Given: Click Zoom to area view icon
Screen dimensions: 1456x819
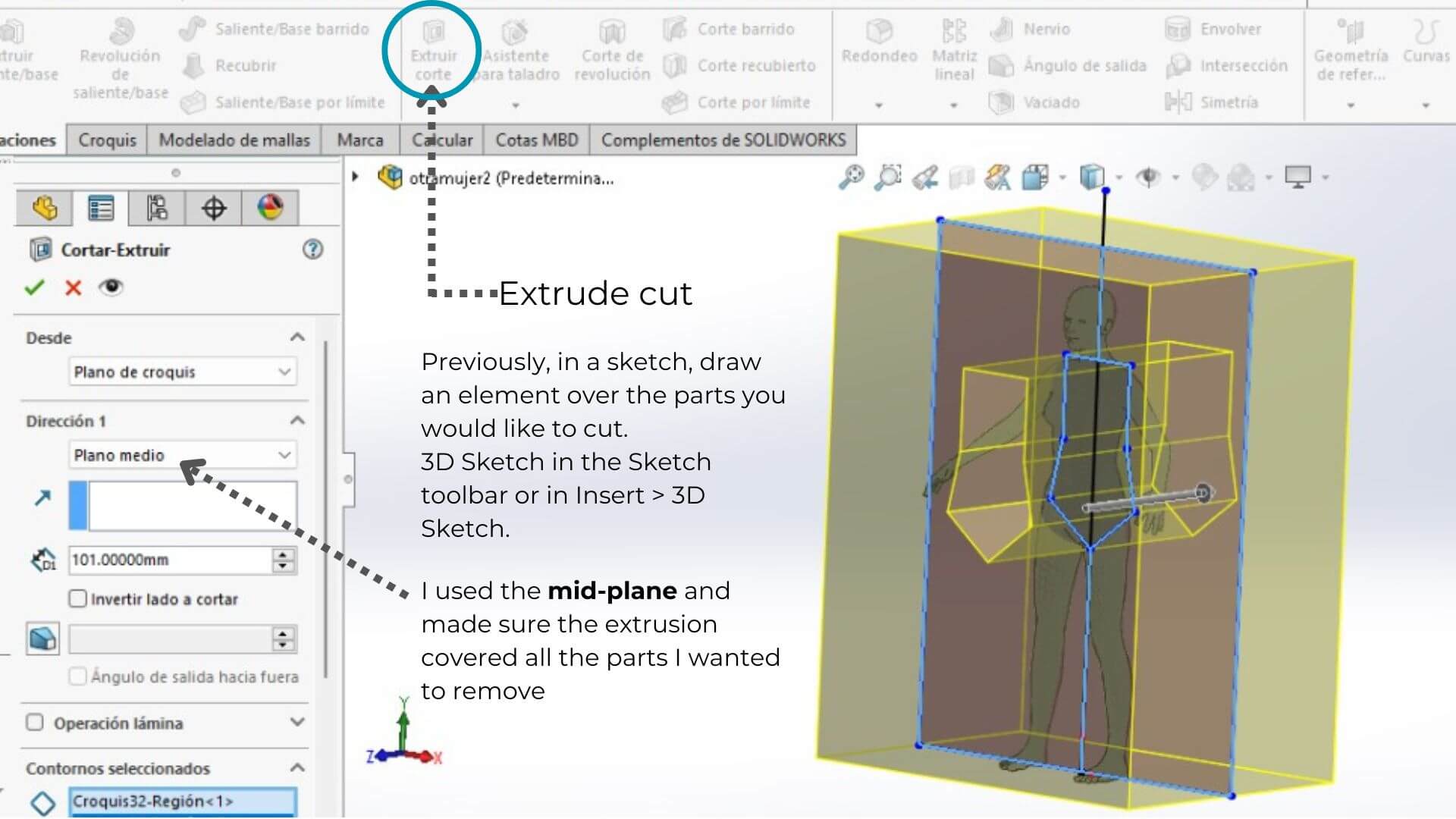Looking at the screenshot, I should [x=888, y=177].
